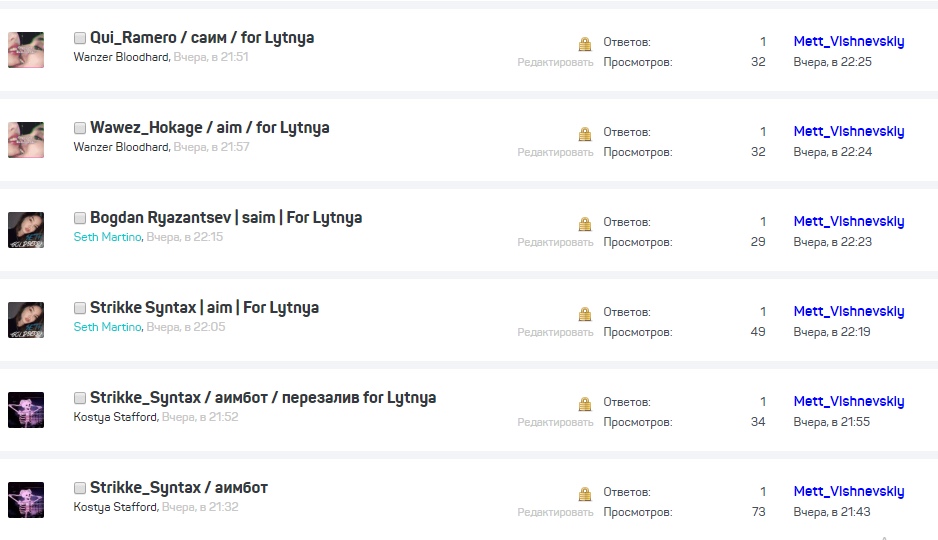Click lock icon on Qui_Ramero thread
The height and width of the screenshot is (540, 938).
(585, 44)
